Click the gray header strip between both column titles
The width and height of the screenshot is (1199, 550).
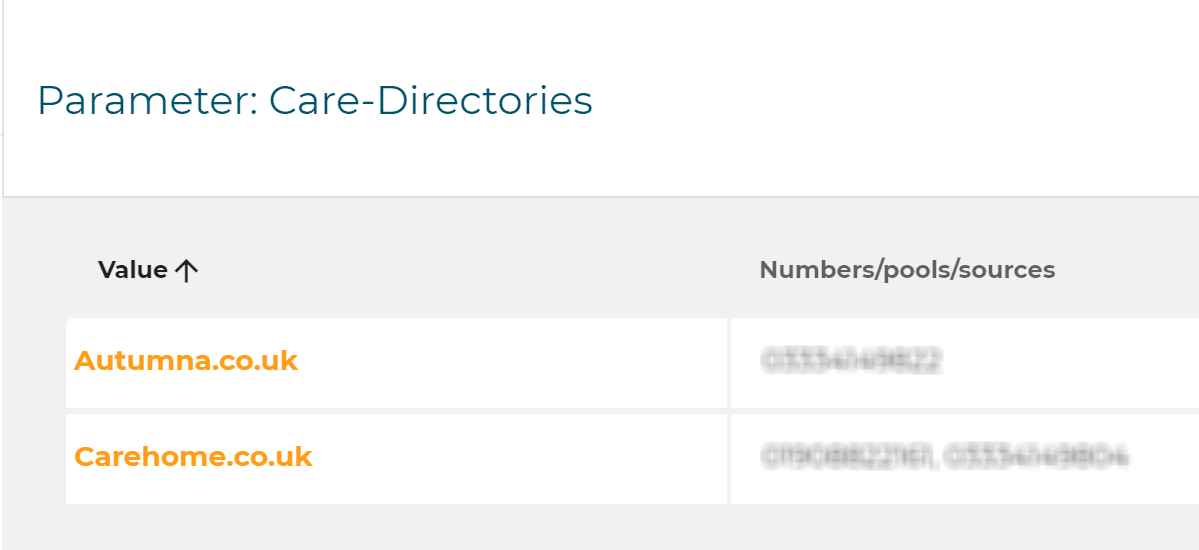click(x=479, y=270)
